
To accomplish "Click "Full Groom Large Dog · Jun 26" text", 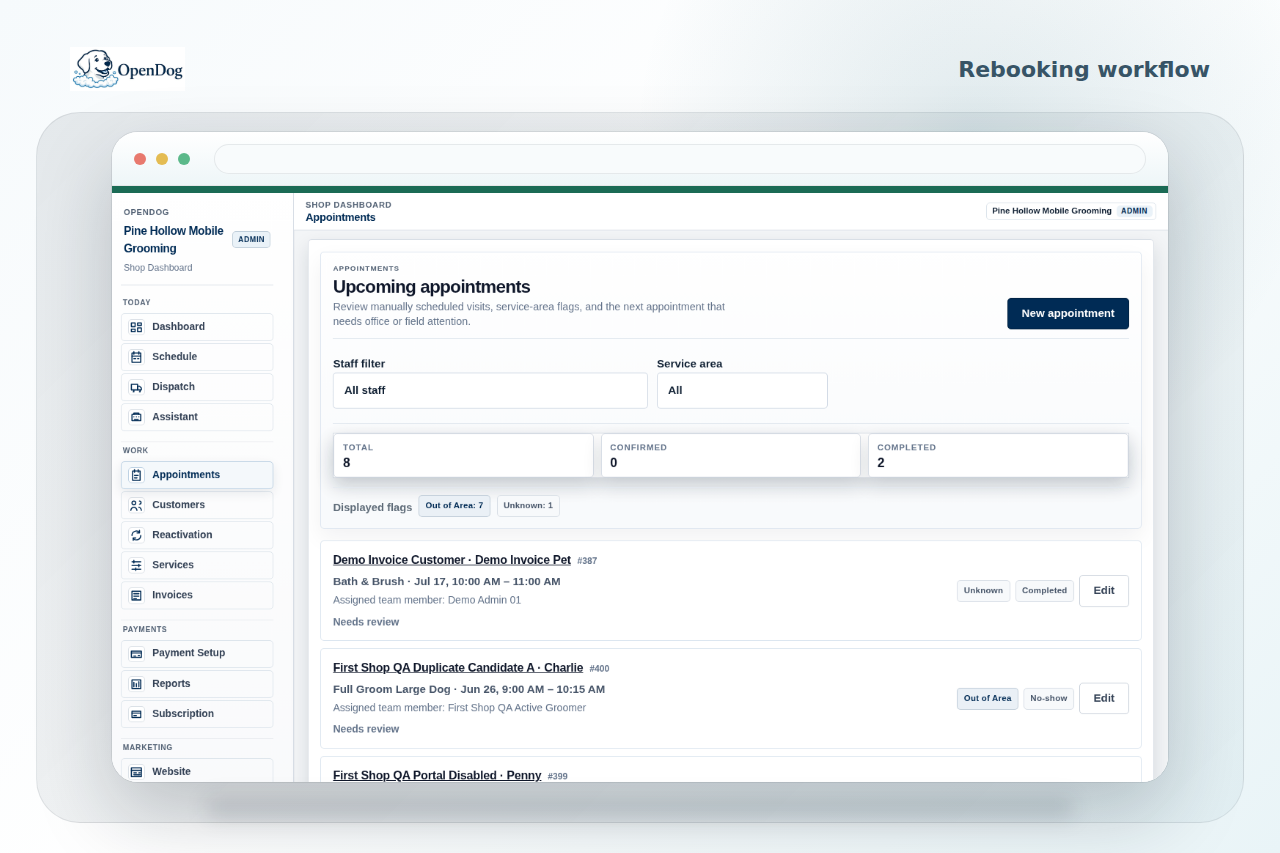I will (x=469, y=689).
